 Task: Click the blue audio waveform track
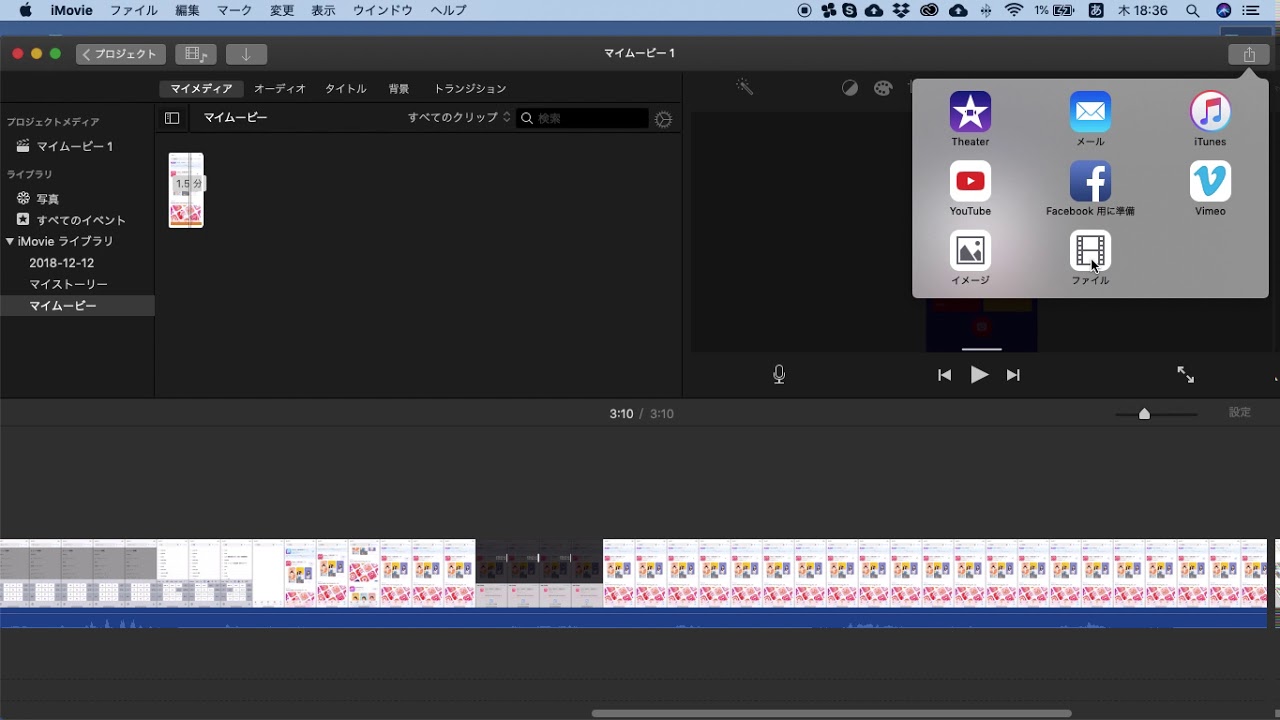pyautogui.click(x=634, y=618)
